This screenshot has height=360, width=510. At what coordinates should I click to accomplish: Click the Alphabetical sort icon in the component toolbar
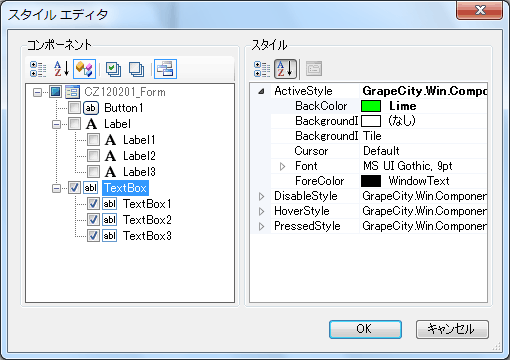click(x=61, y=69)
